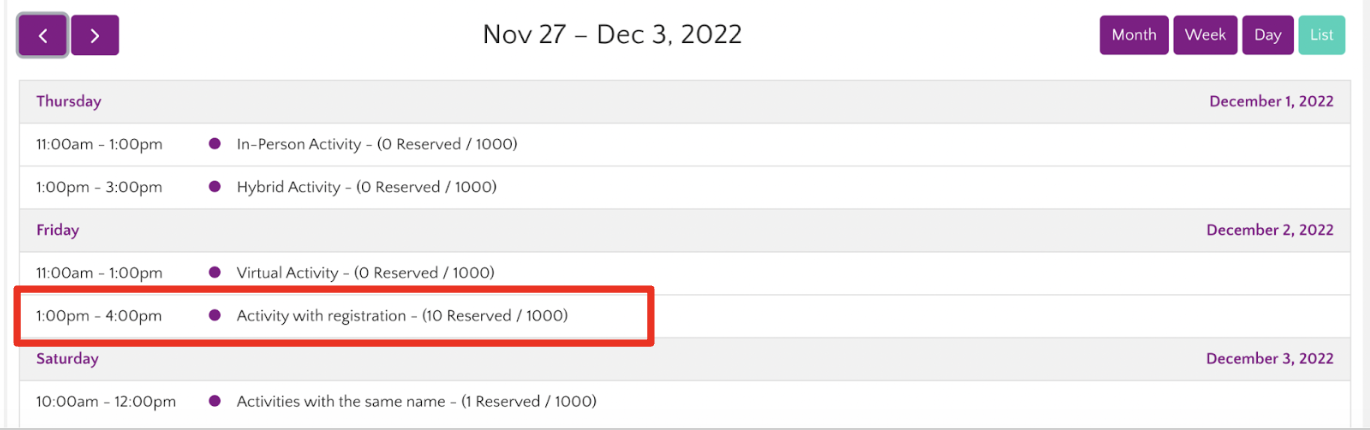
Task: Select the List view button
Action: [1321, 35]
